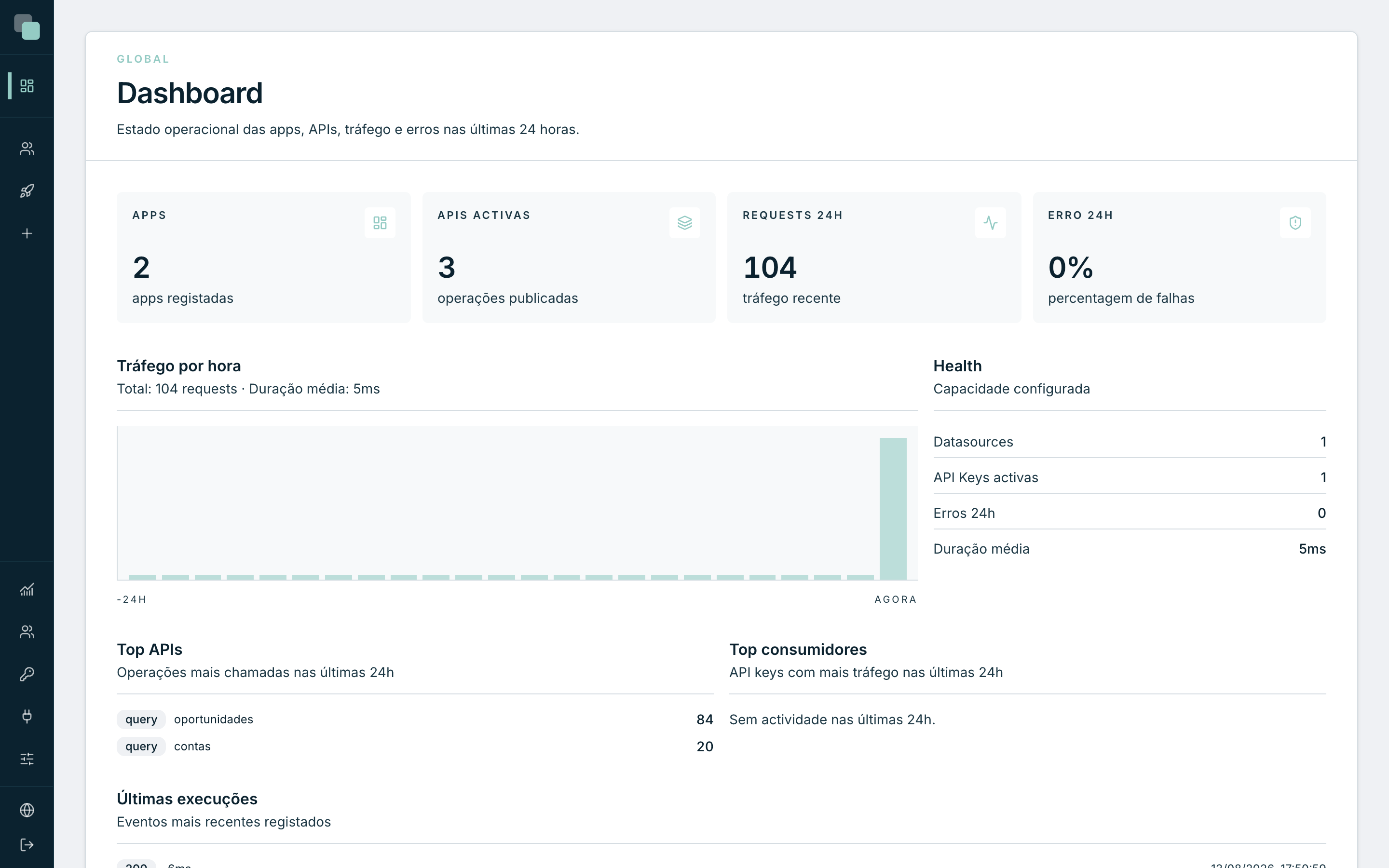The height and width of the screenshot is (868, 1389).
Task: Click the key icon for API keys
Action: pos(27,674)
